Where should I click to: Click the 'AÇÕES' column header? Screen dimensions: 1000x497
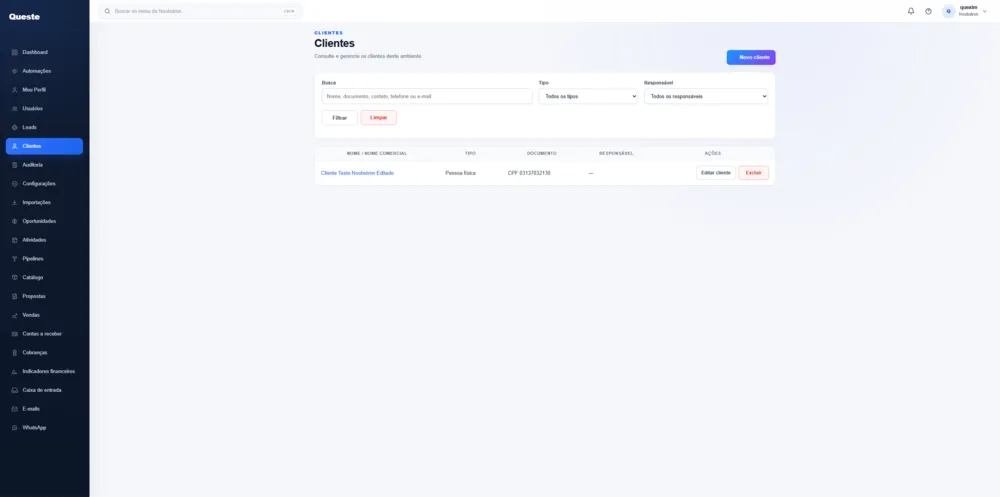712,154
